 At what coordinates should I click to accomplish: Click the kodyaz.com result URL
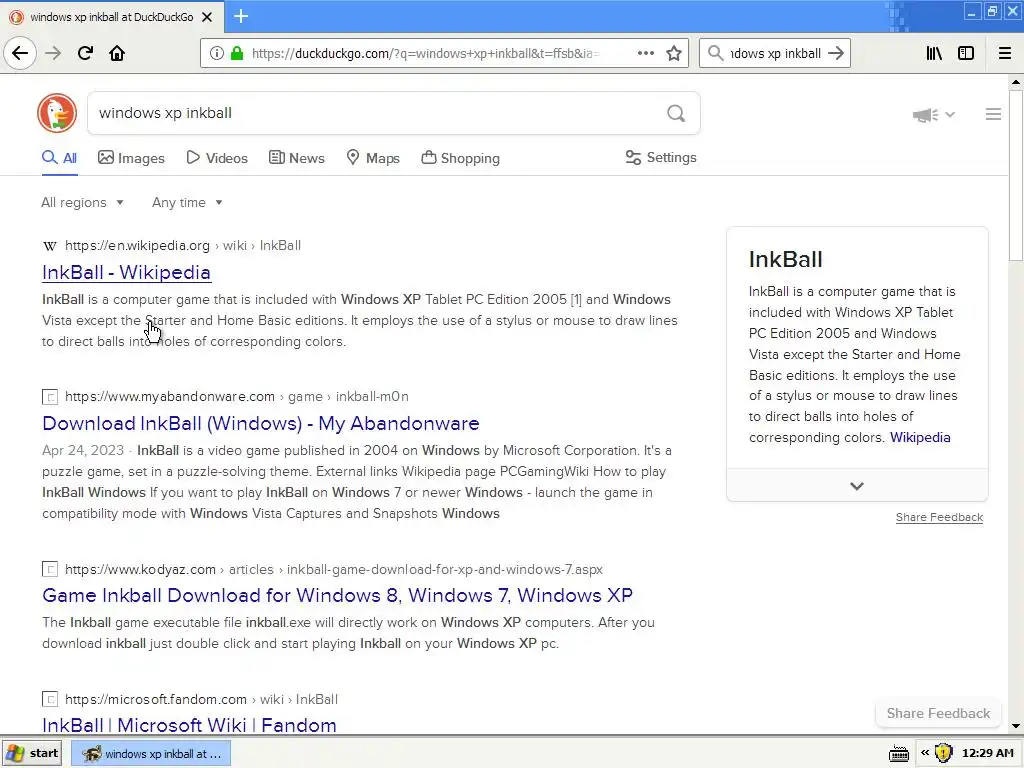click(x=334, y=569)
